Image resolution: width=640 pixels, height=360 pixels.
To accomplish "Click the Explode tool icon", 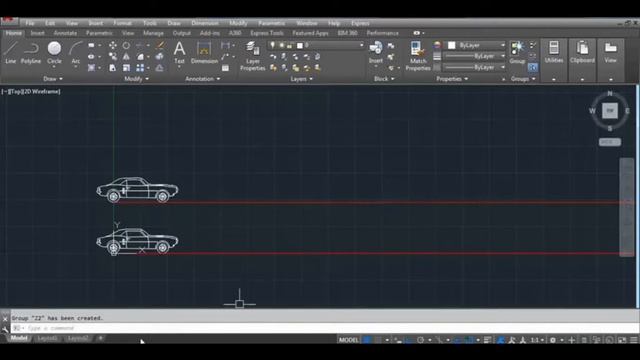I will pyautogui.click(x=160, y=56).
